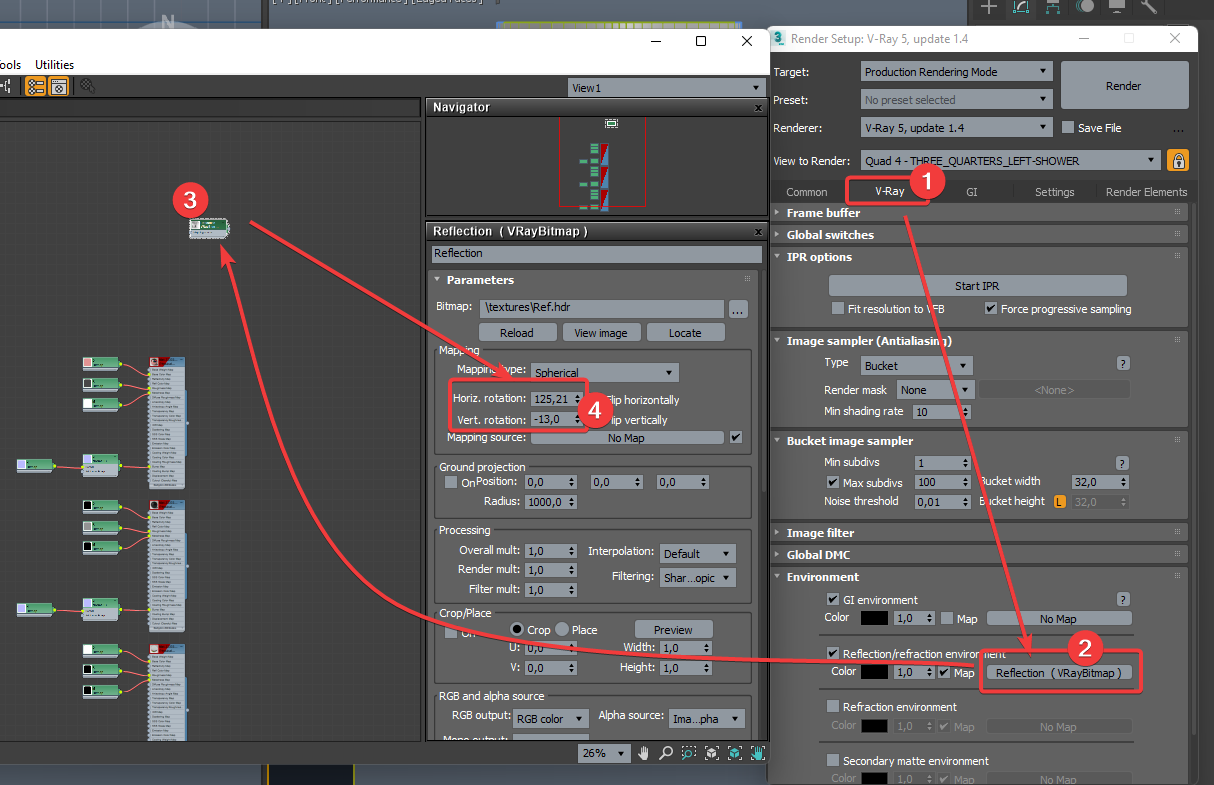Select the Place radio button
This screenshot has width=1214, height=785.
pos(562,630)
